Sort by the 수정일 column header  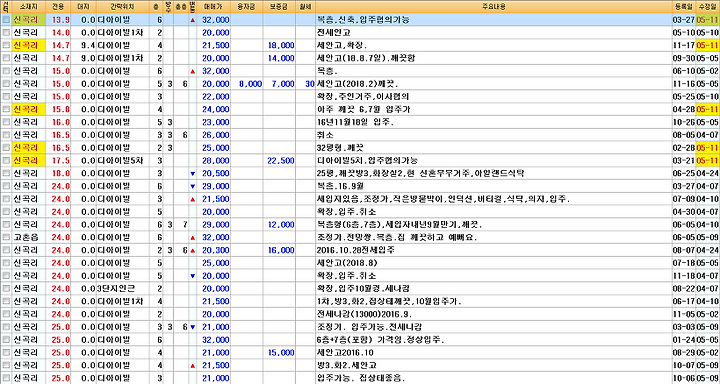click(707, 7)
